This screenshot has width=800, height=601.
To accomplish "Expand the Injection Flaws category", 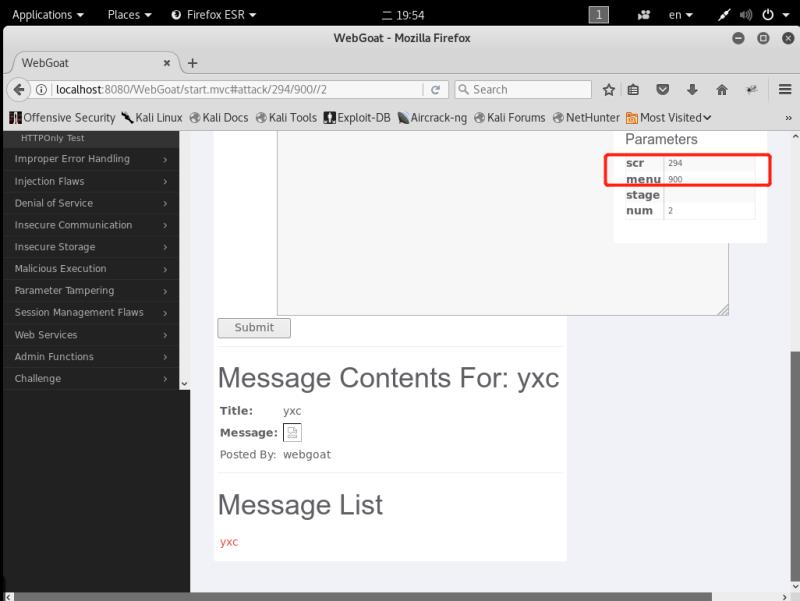I will coord(91,181).
